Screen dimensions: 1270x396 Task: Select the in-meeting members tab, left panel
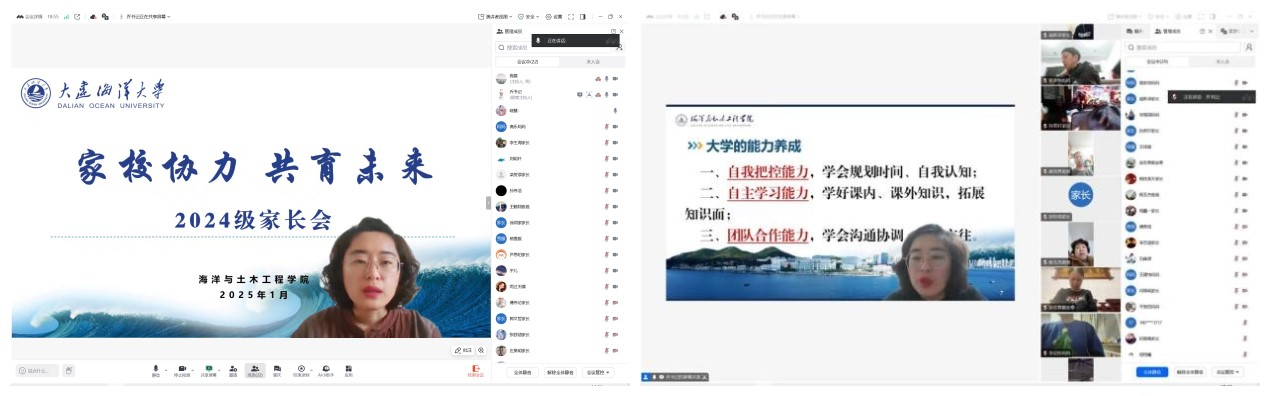click(527, 62)
